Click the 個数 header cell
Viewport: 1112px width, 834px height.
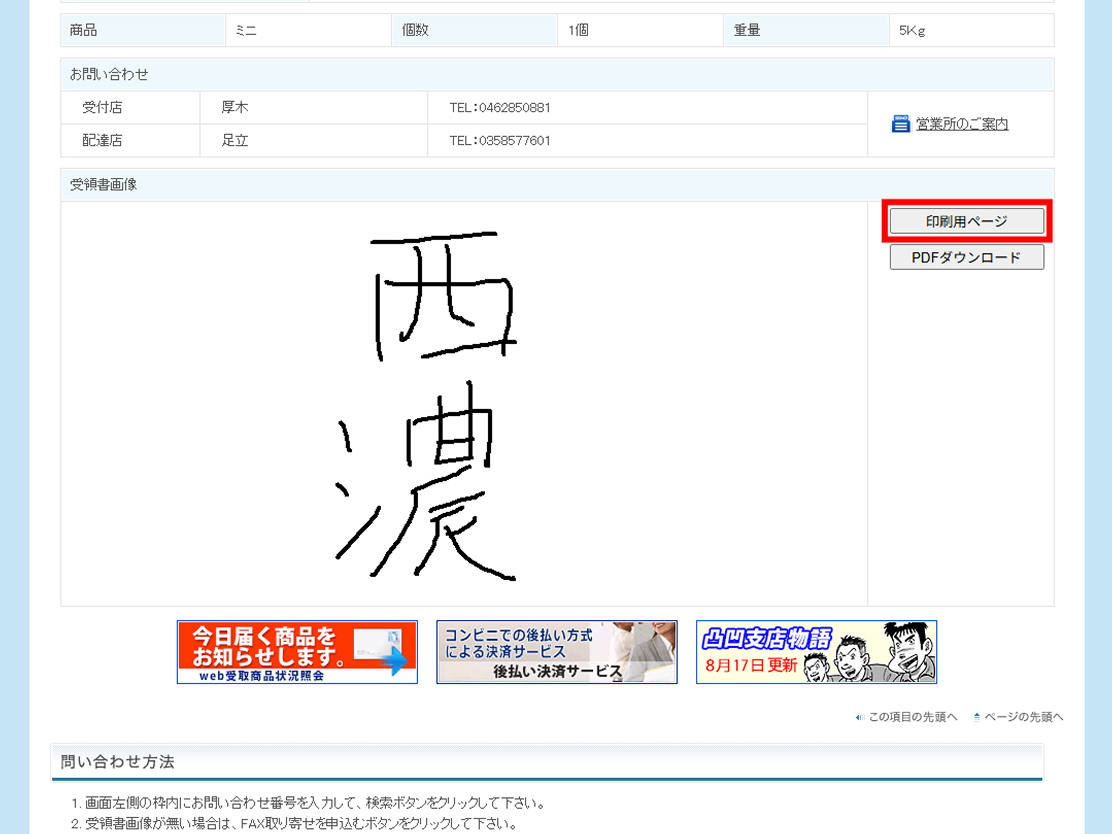click(474, 30)
